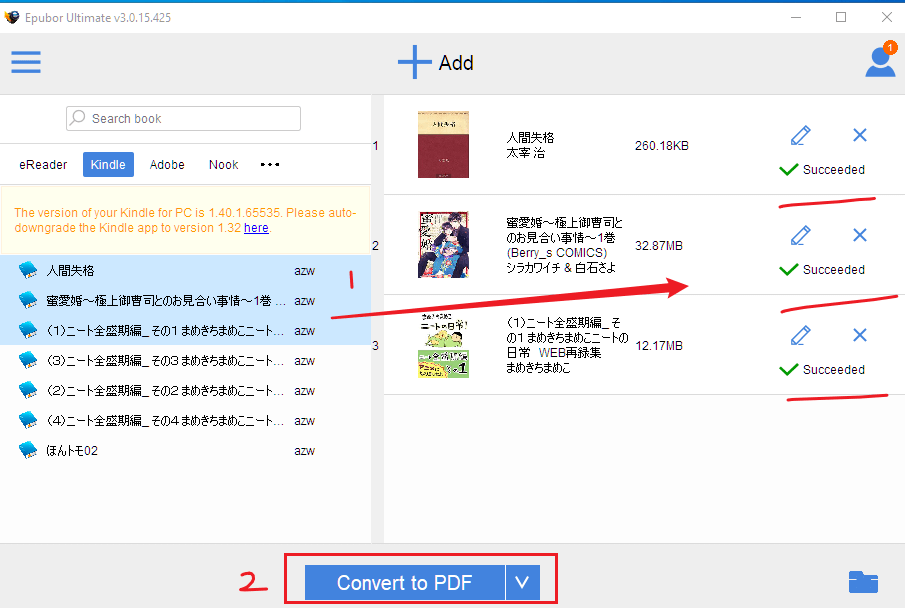Click author 太宰 治 in first entry
Screen dimensions: 905x608
(x=525, y=153)
